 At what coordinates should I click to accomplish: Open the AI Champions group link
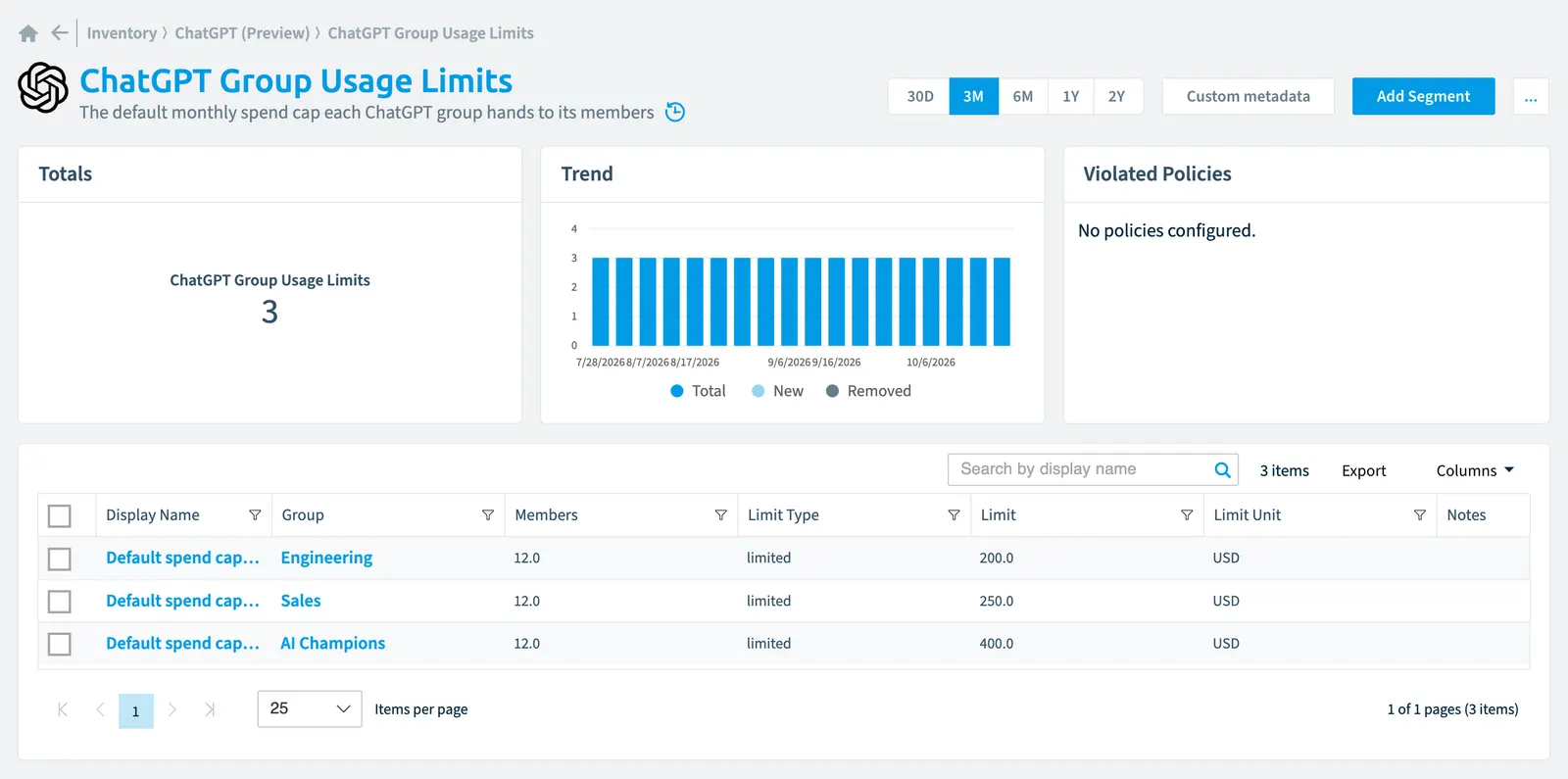pyautogui.click(x=332, y=643)
